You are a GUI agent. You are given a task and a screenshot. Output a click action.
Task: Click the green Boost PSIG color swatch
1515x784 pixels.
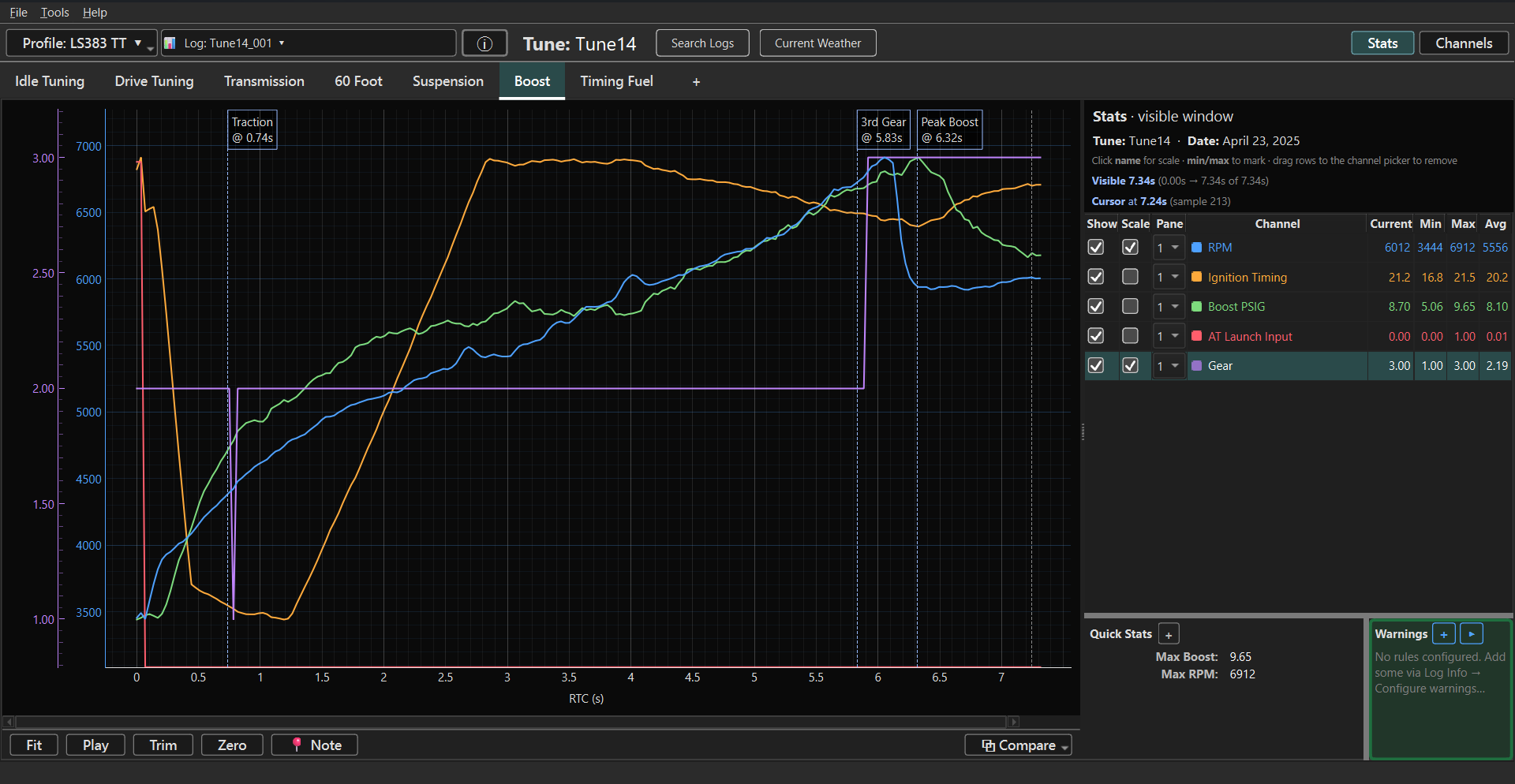[x=1196, y=307]
